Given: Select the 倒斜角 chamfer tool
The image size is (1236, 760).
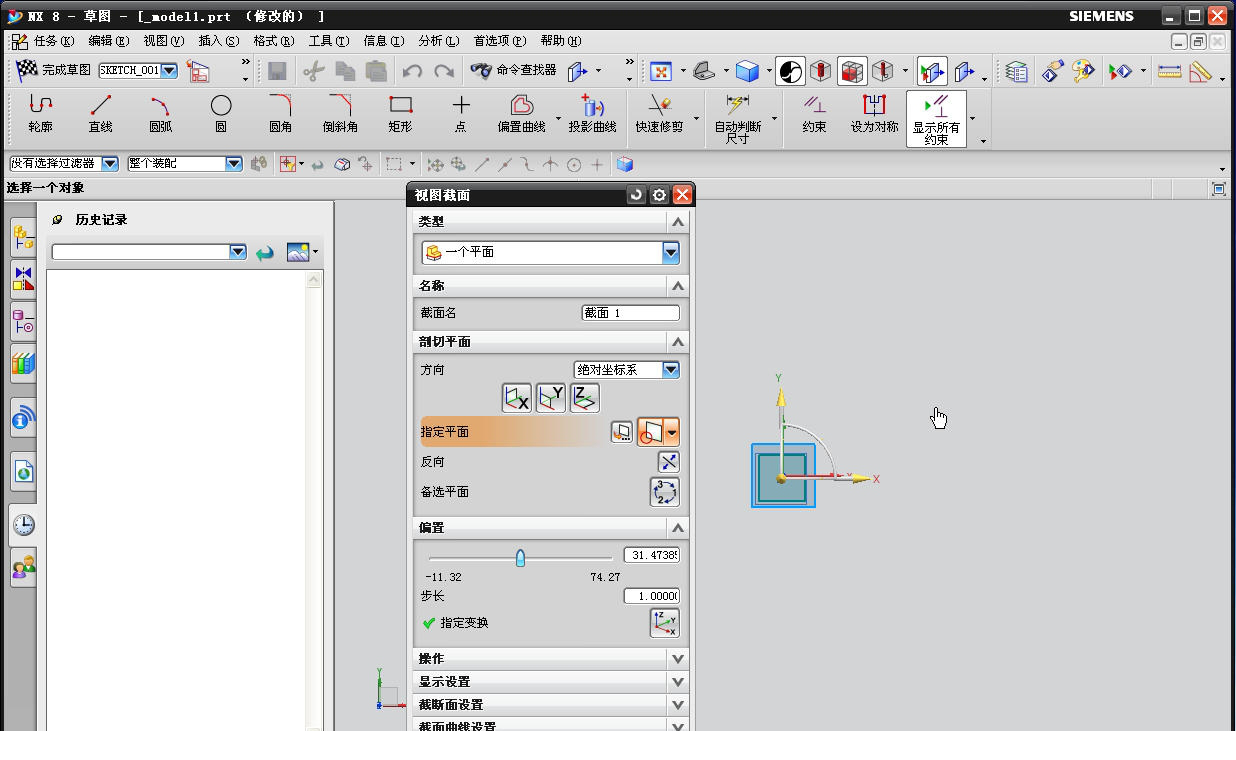Looking at the screenshot, I should 340,114.
